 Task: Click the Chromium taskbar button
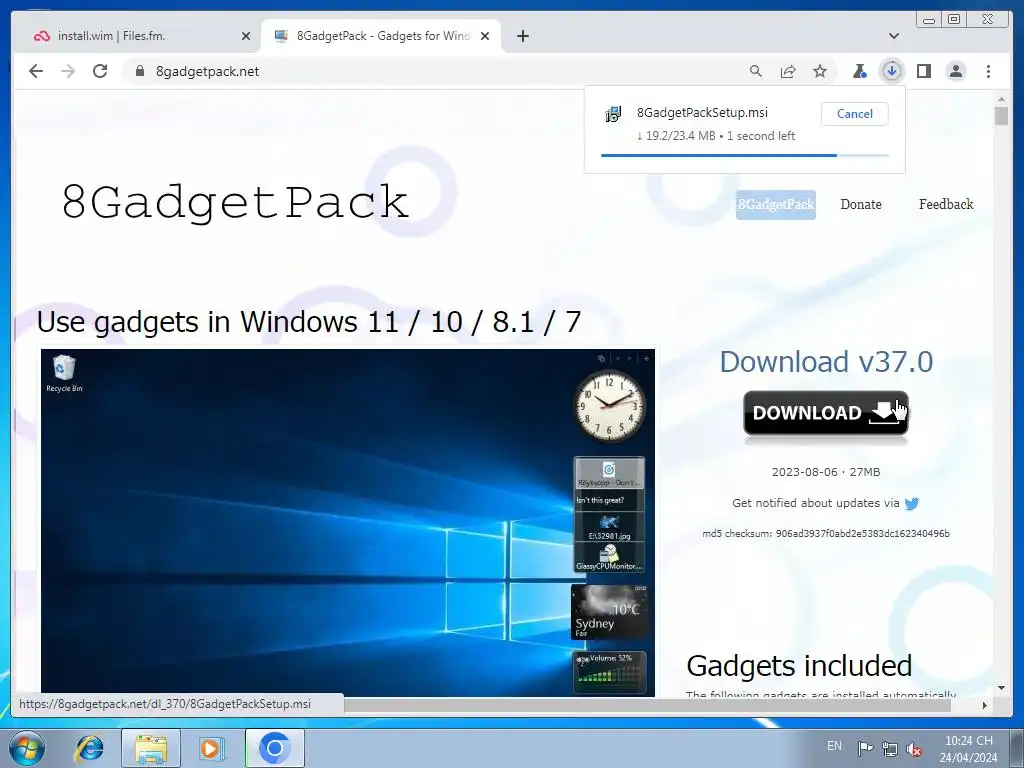tap(274, 748)
